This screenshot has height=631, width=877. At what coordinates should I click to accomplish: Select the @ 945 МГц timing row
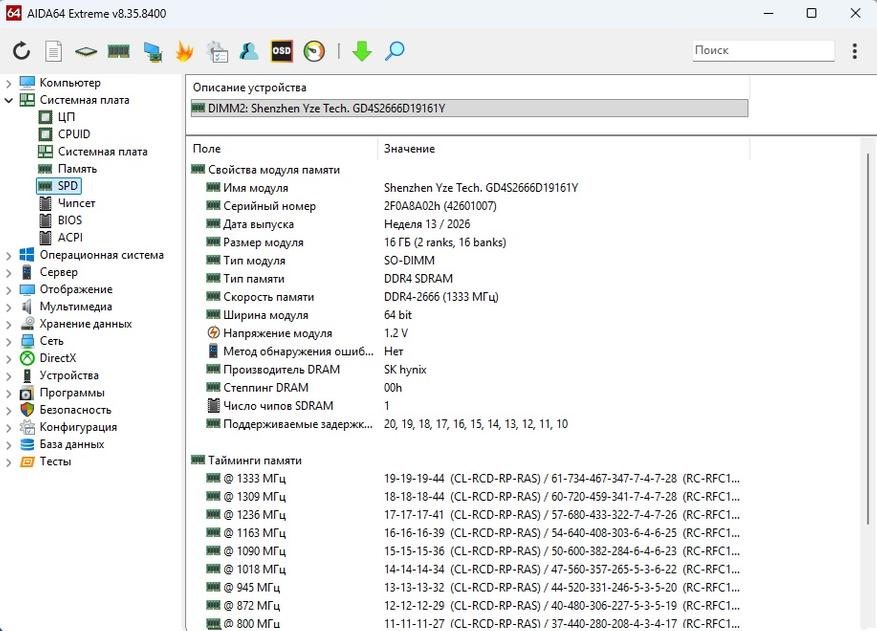click(470, 588)
